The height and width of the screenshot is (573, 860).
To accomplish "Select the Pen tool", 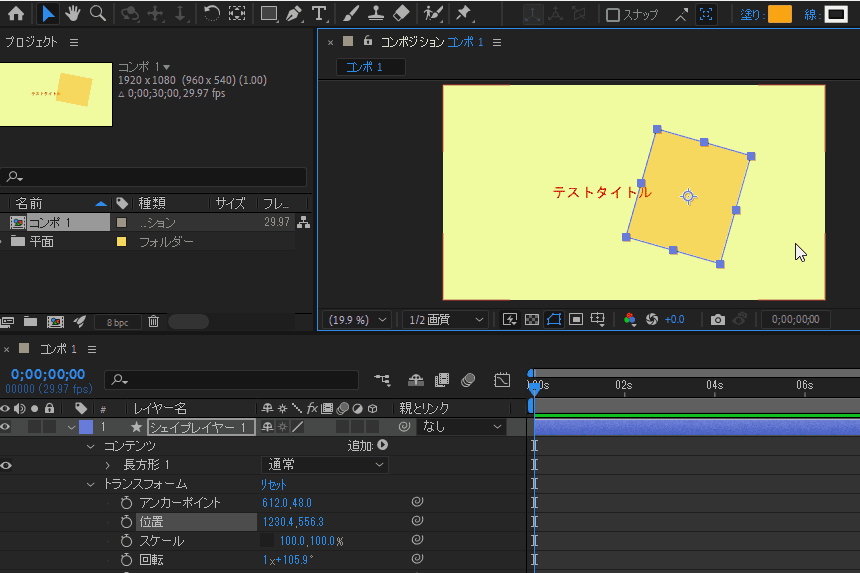I will click(294, 13).
